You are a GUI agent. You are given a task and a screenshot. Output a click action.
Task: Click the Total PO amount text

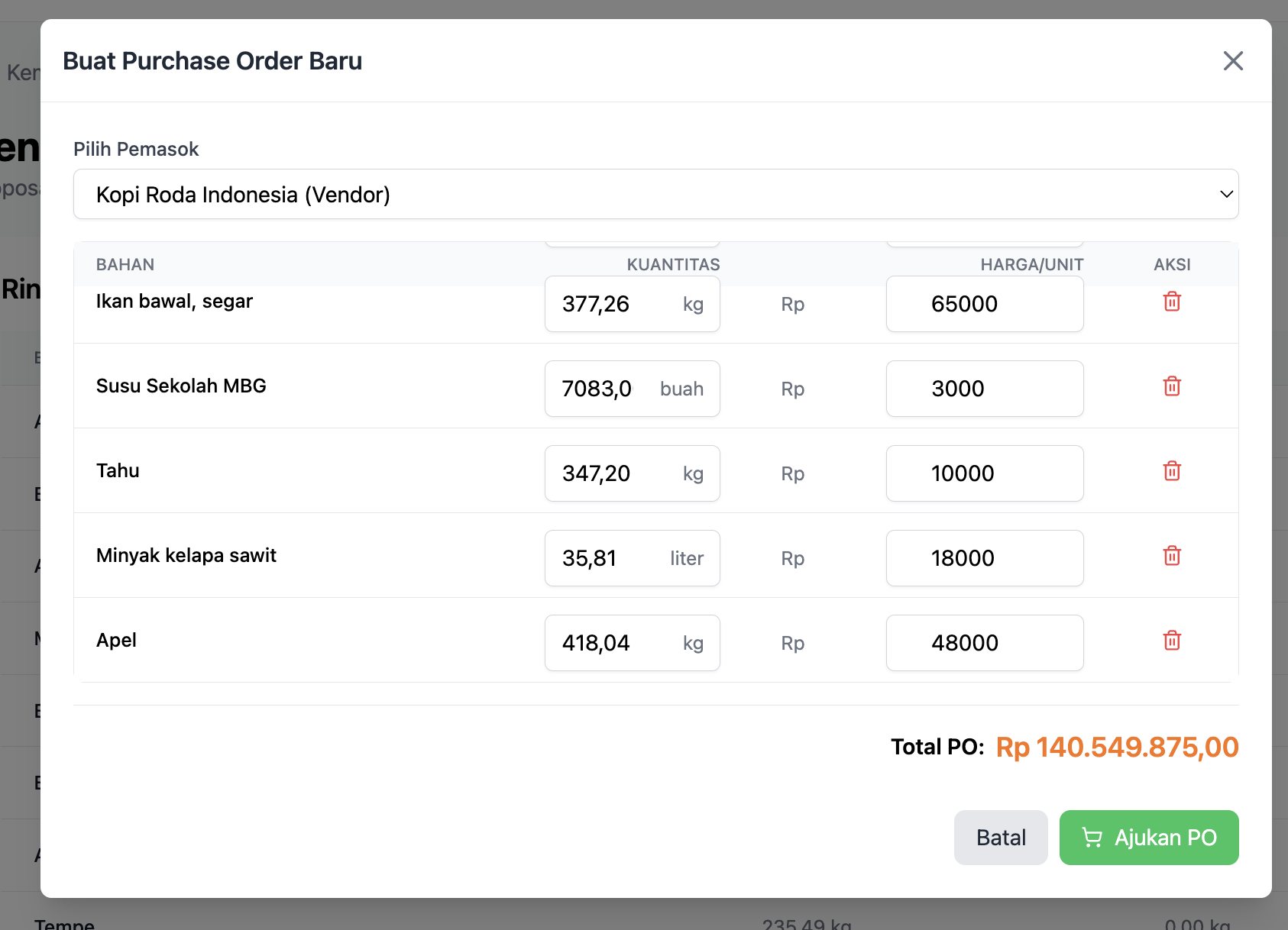[1117, 747]
